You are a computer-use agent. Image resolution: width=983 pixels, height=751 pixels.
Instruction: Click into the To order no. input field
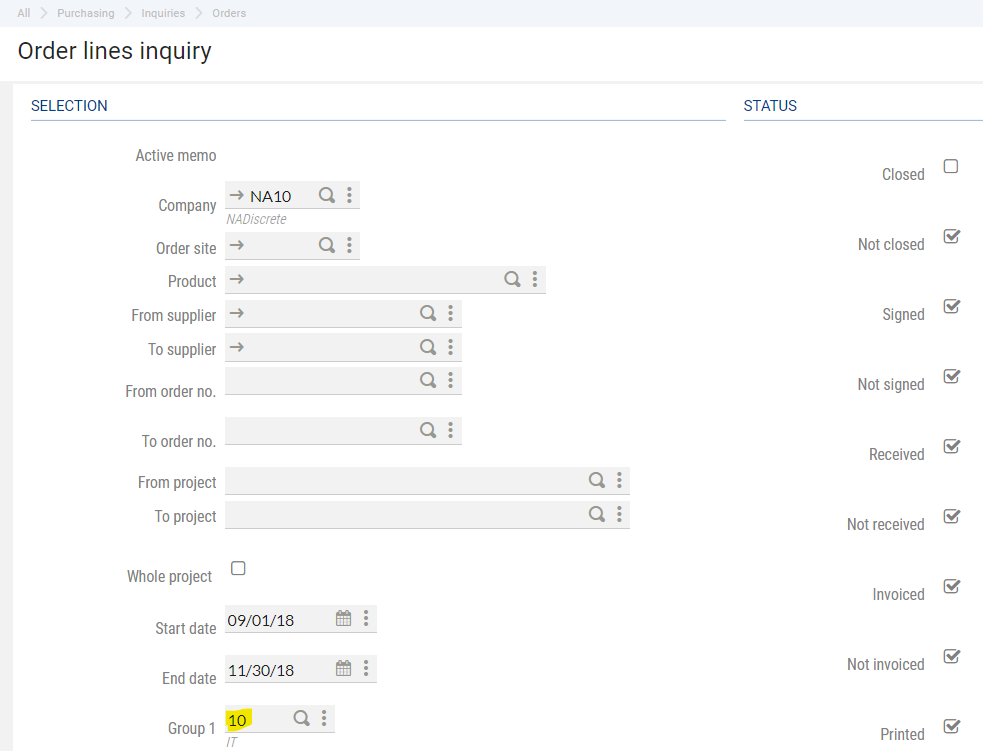(320, 430)
